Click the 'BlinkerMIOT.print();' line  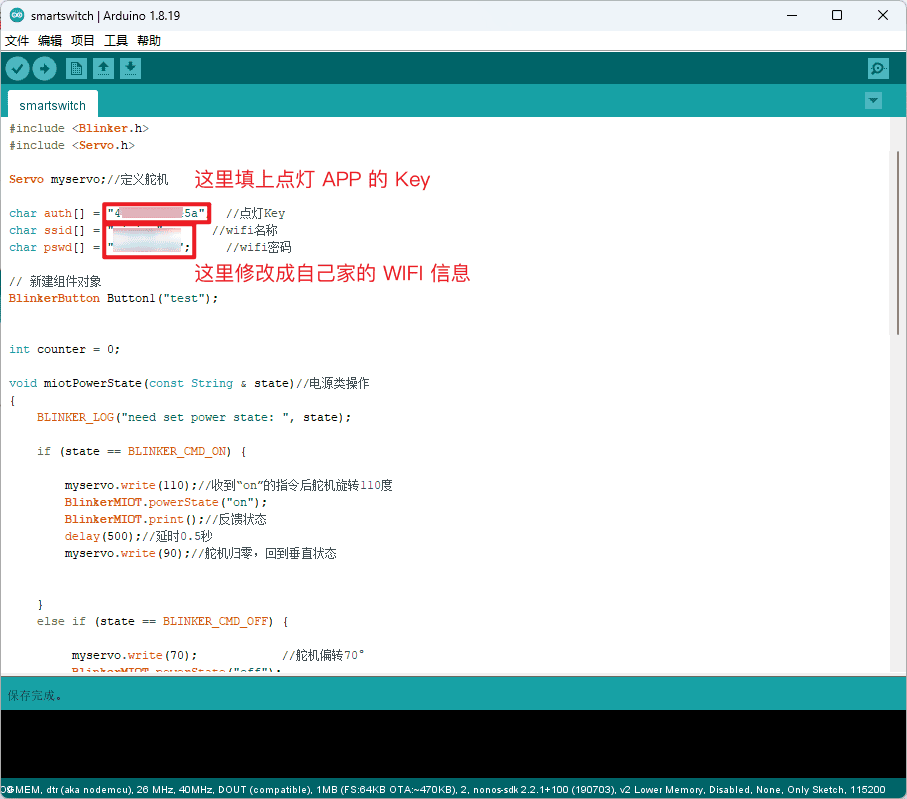tap(165, 519)
